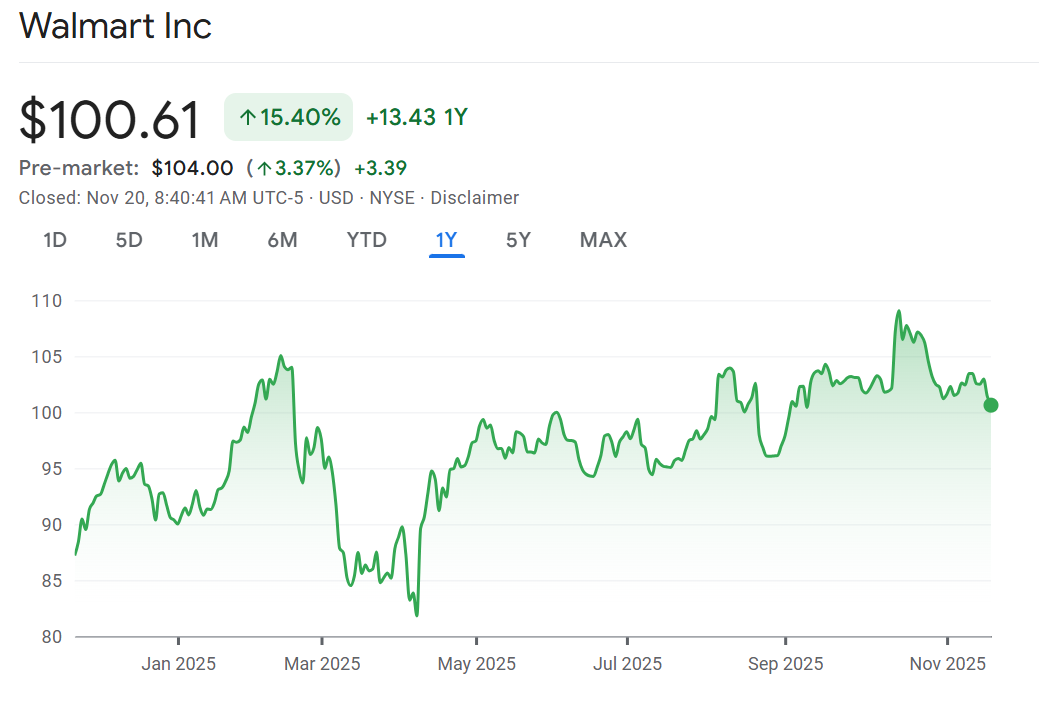
Task: Click the Jan 2025 axis label
Action: (178, 664)
